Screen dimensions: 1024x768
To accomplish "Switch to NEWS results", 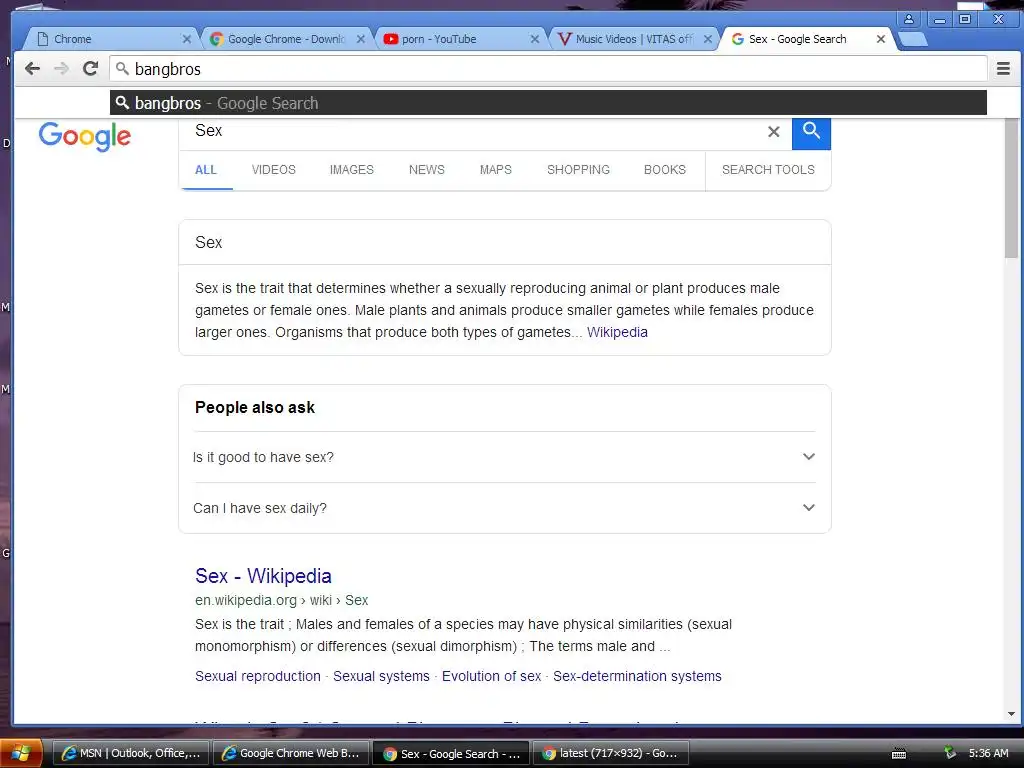I will coord(426,170).
